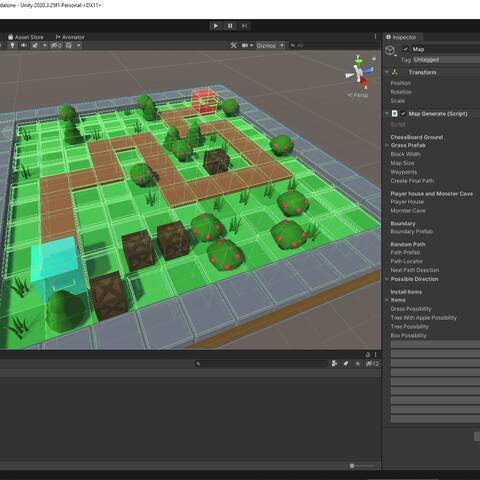Click the Monster Cave property label

tap(408, 211)
